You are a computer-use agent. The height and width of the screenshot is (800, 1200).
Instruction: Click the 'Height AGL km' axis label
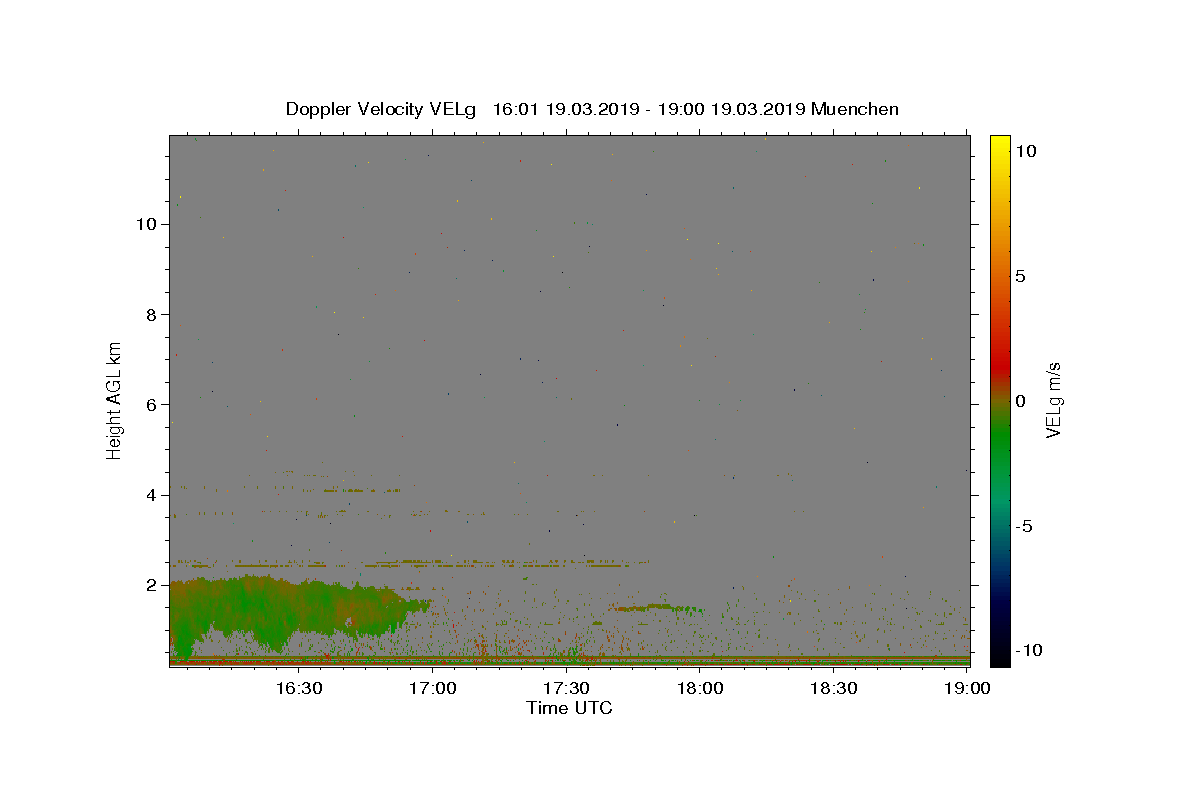pyautogui.click(x=115, y=400)
